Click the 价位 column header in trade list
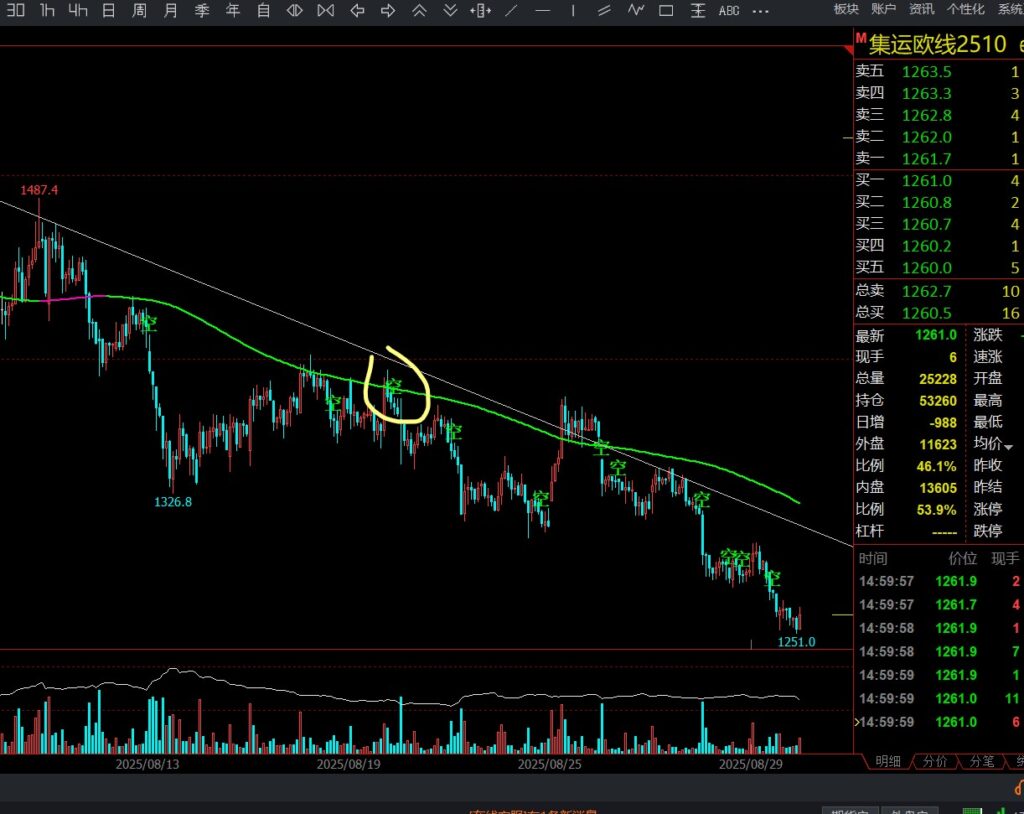Viewport: 1024px width, 814px height. pyautogui.click(x=963, y=559)
